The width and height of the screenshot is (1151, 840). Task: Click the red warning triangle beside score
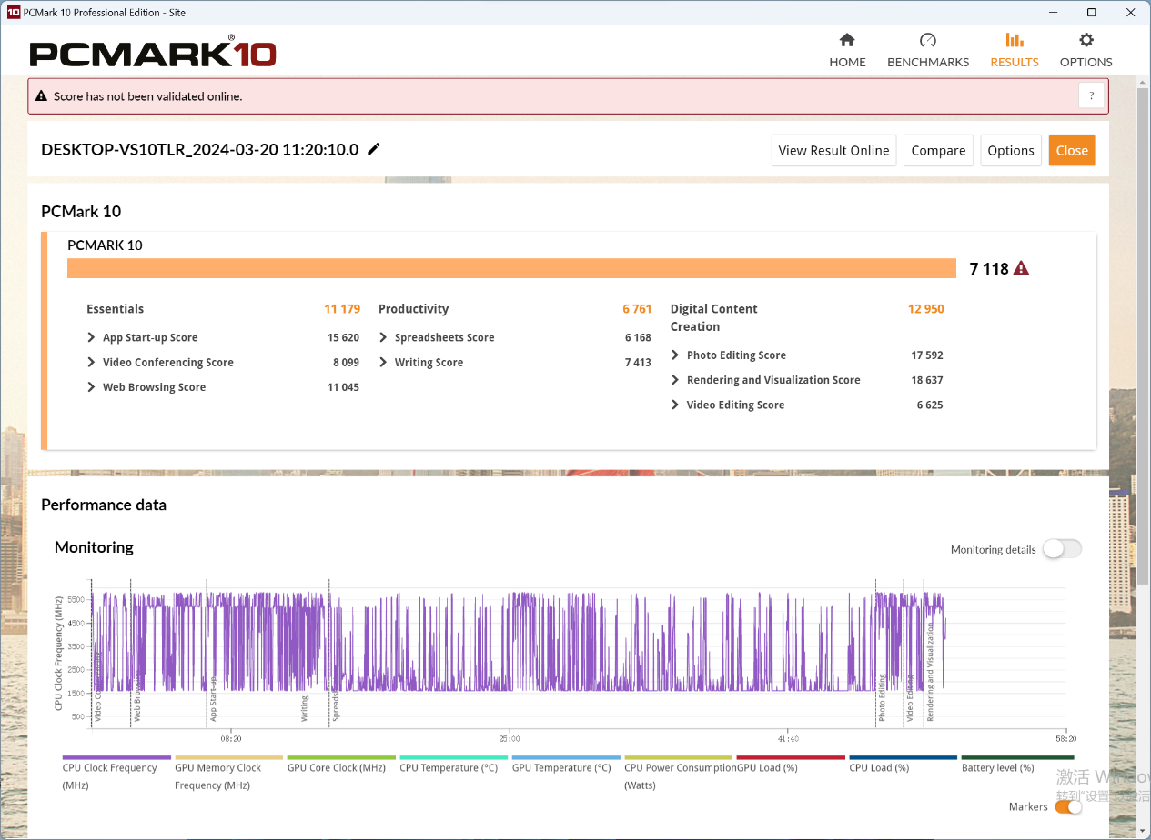pos(1021,269)
